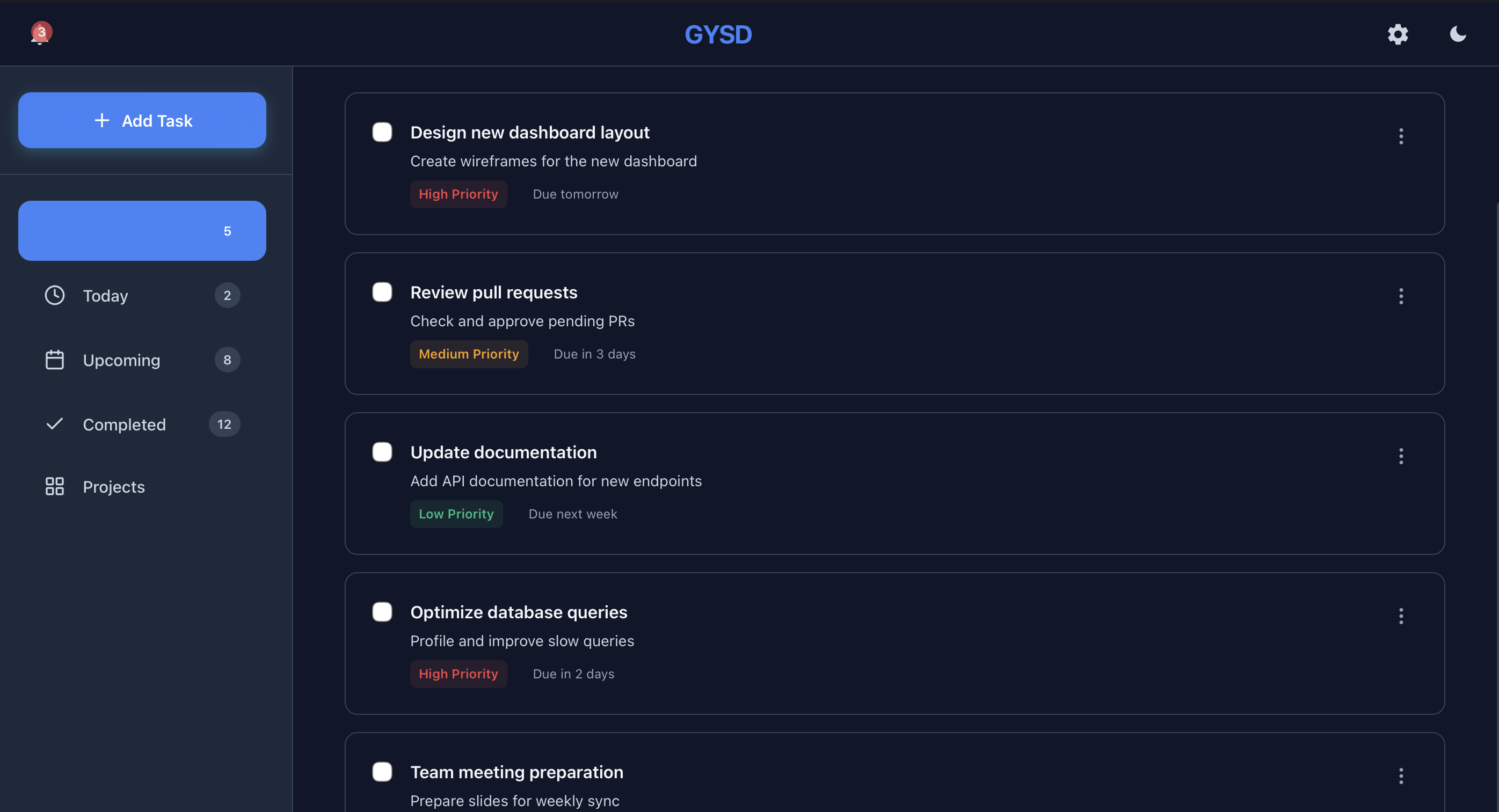Click the GYSD logo title

point(718,34)
